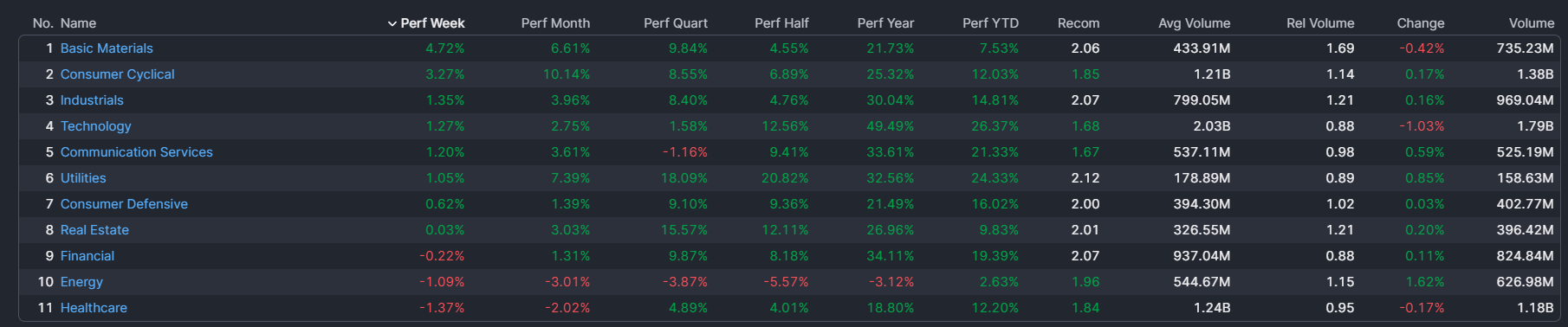This screenshot has width=1568, height=327.
Task: Open the Industrials sector link
Action: (x=92, y=100)
